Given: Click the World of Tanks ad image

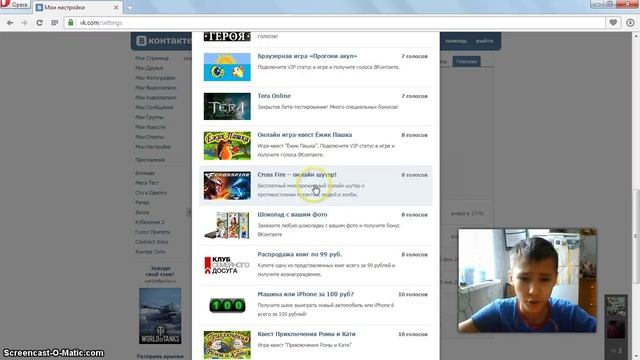Looking at the screenshot, I should 160,316.
